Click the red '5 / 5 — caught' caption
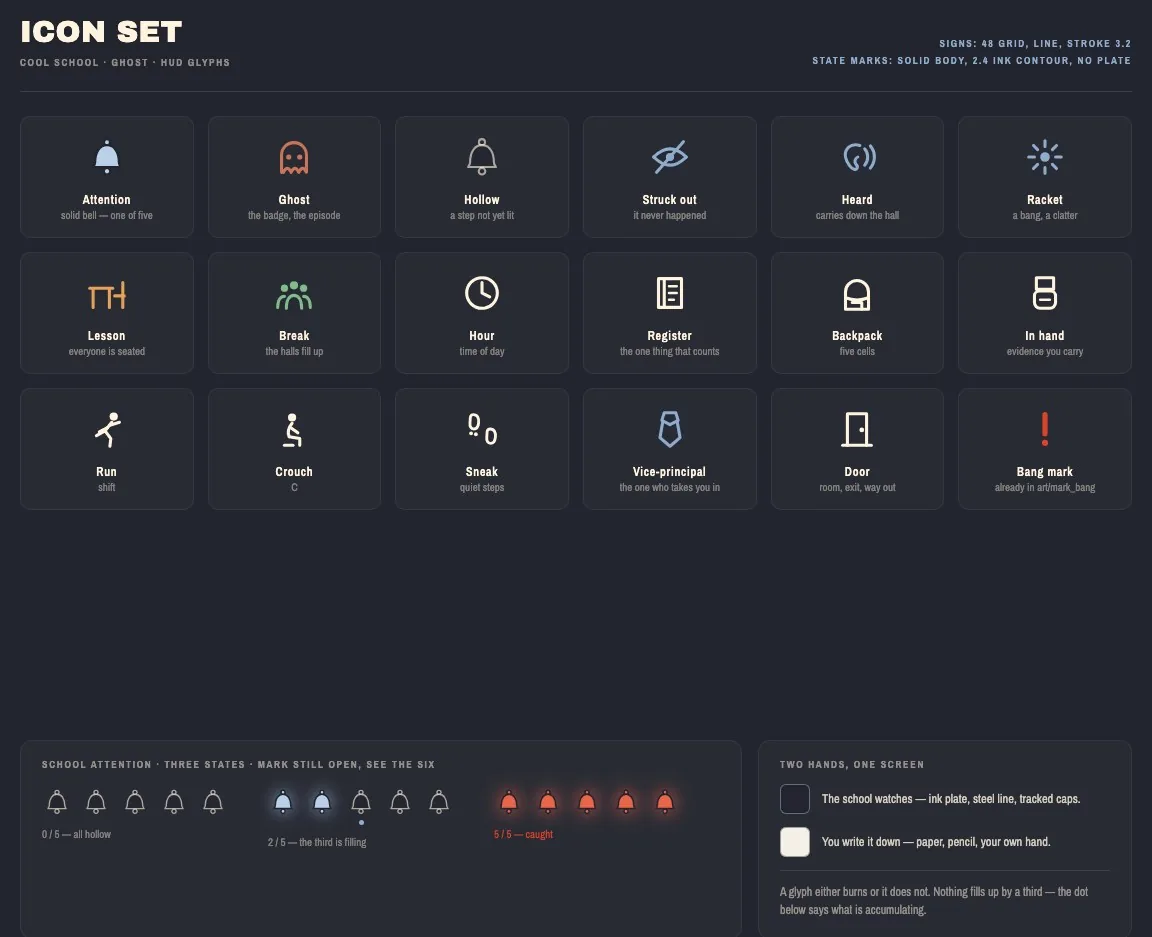1152x937 pixels. [523, 834]
